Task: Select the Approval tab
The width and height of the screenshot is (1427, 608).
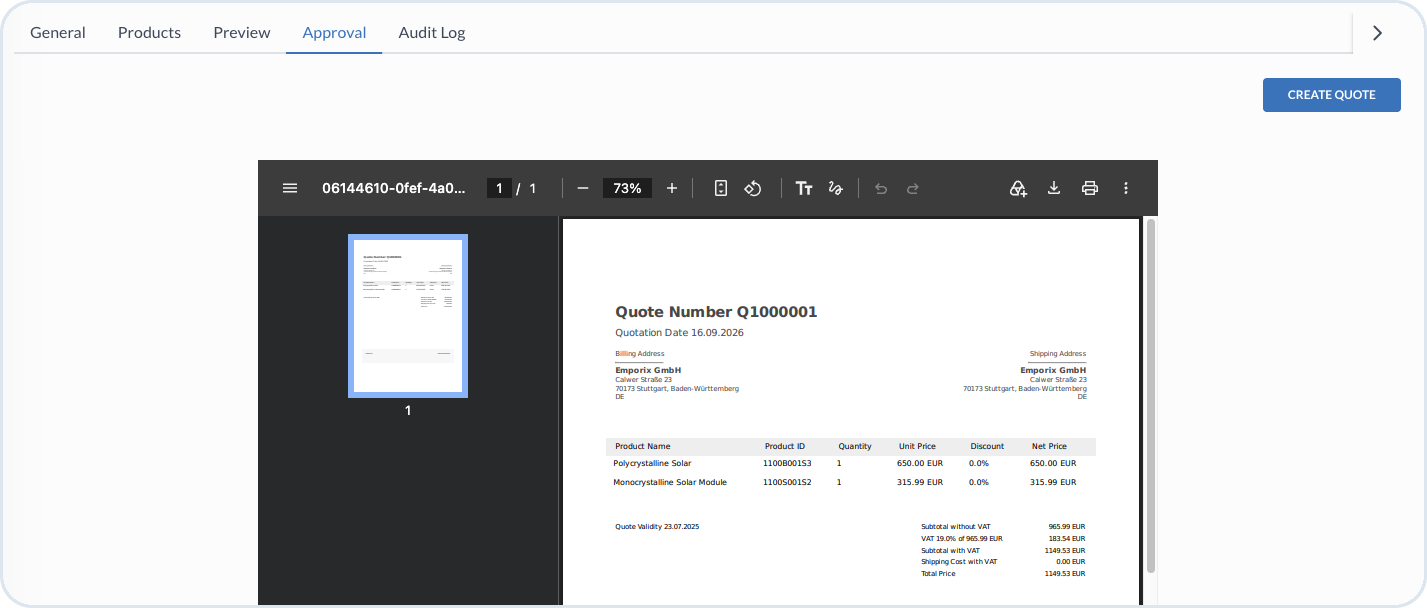Action: pos(334,33)
